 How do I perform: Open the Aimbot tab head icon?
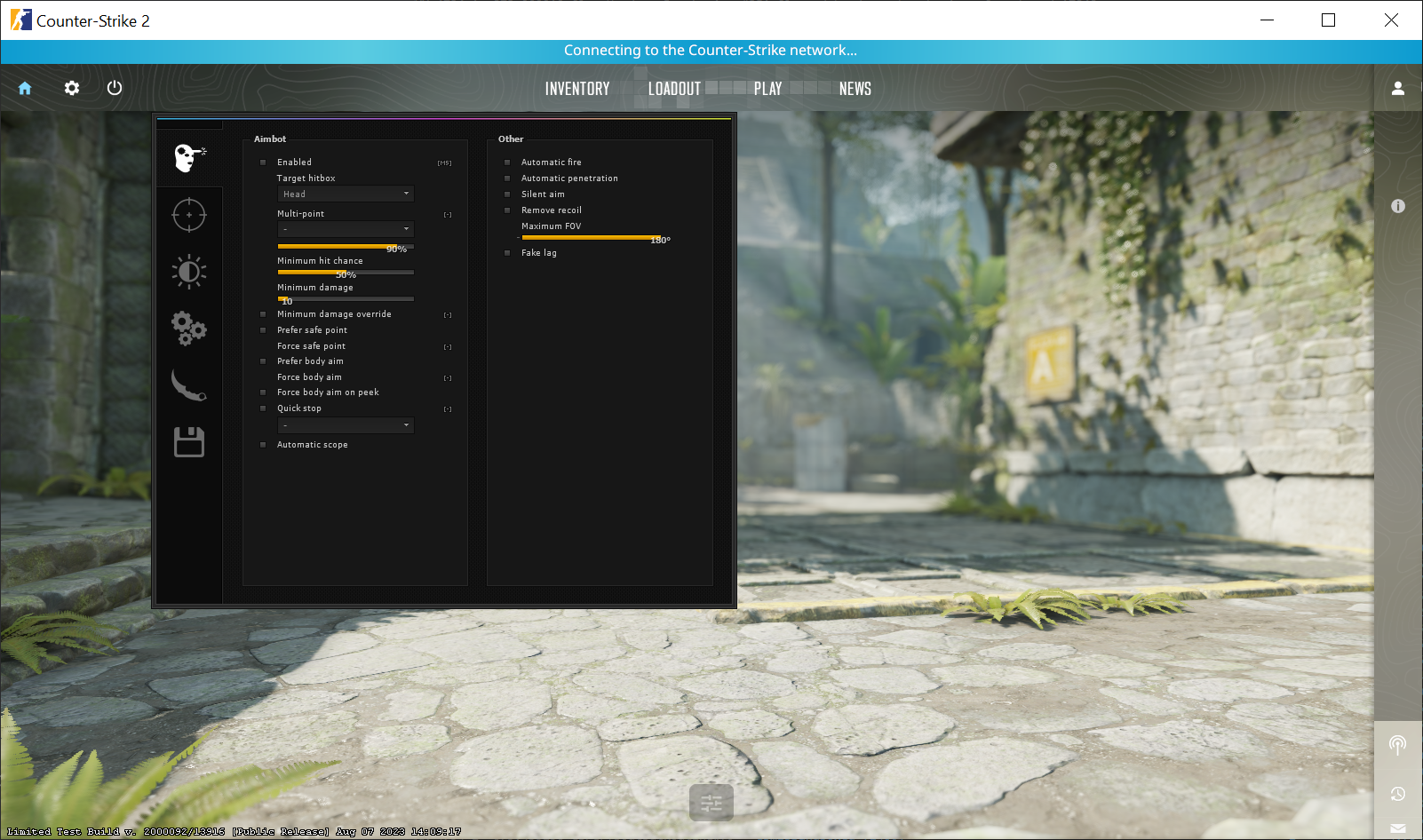[189, 158]
